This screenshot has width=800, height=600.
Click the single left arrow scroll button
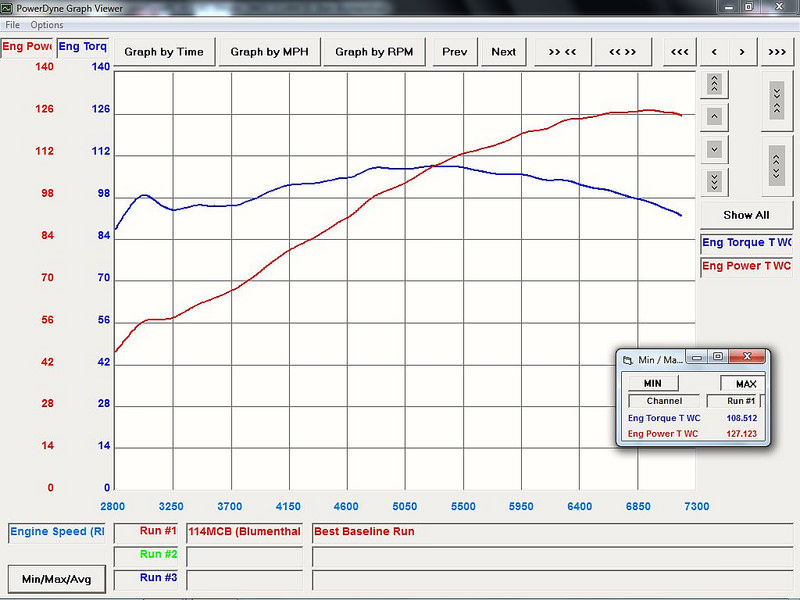pyautogui.click(x=713, y=52)
